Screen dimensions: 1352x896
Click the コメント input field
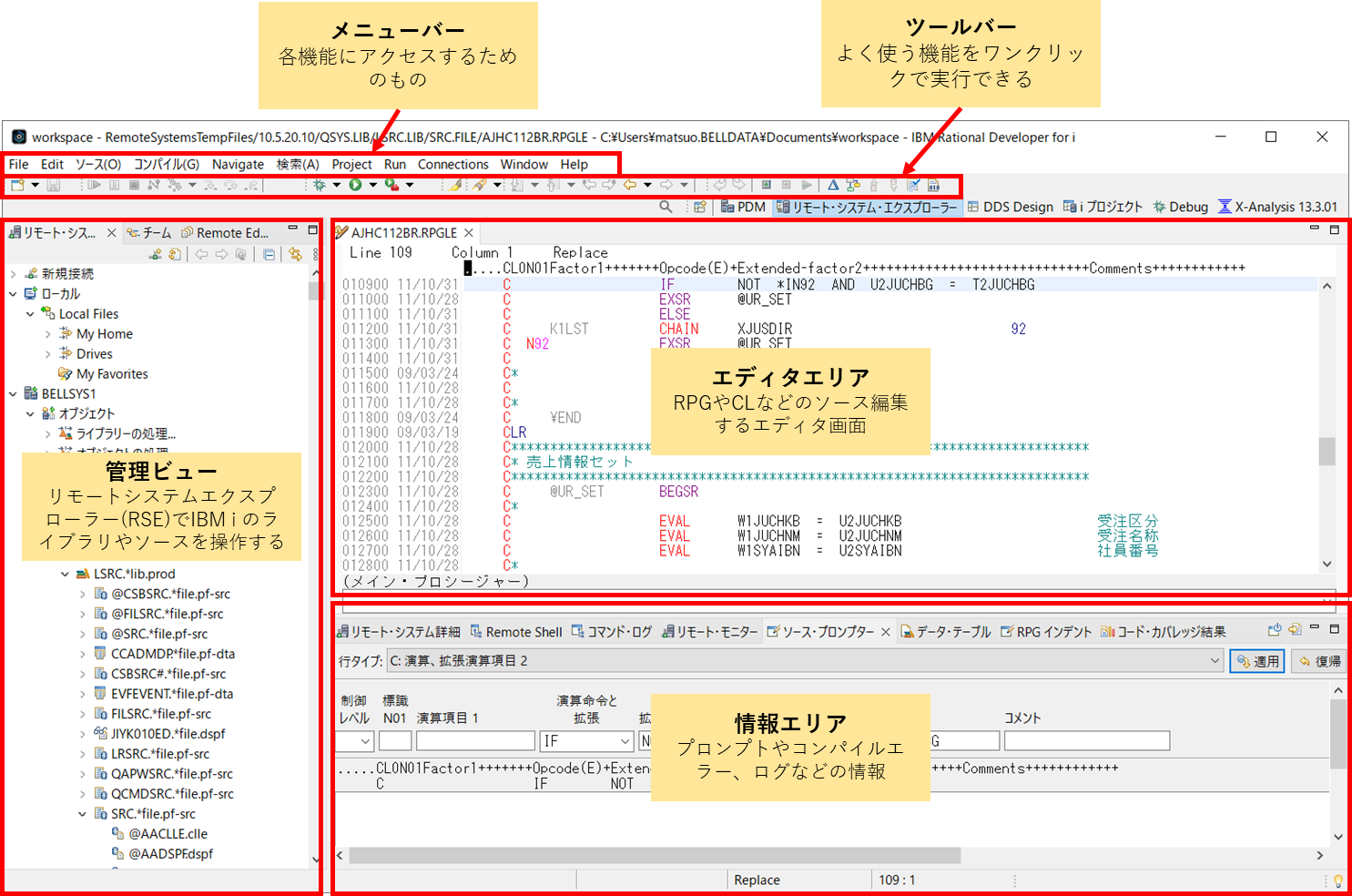pos(1086,741)
